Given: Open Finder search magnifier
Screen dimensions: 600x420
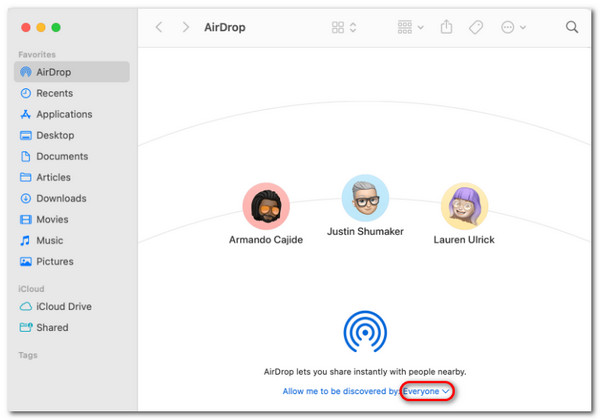Looking at the screenshot, I should pyautogui.click(x=572, y=27).
